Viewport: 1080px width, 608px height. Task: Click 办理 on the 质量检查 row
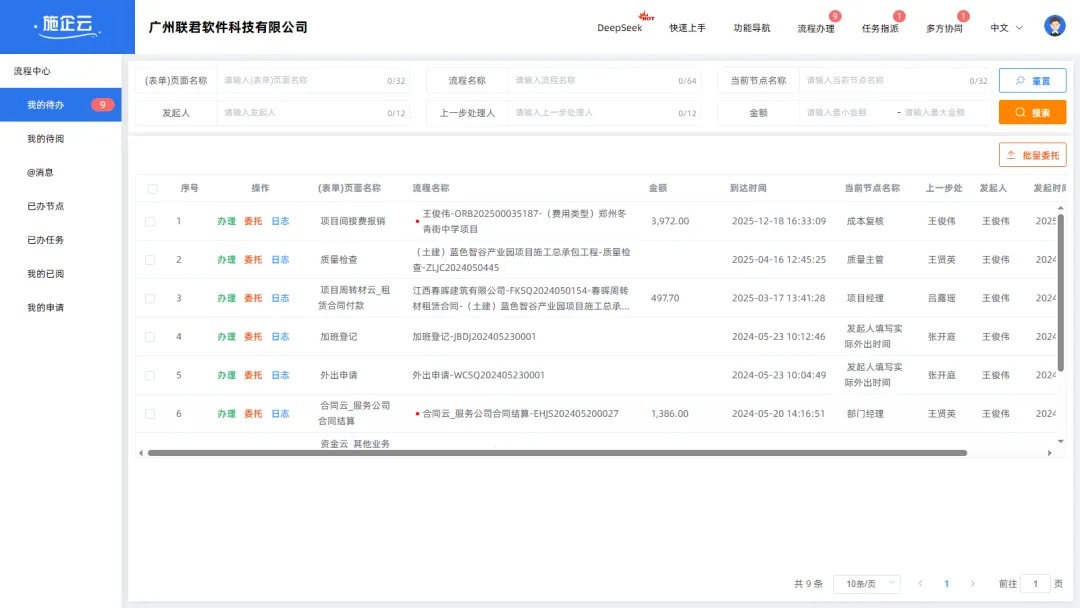(x=225, y=259)
